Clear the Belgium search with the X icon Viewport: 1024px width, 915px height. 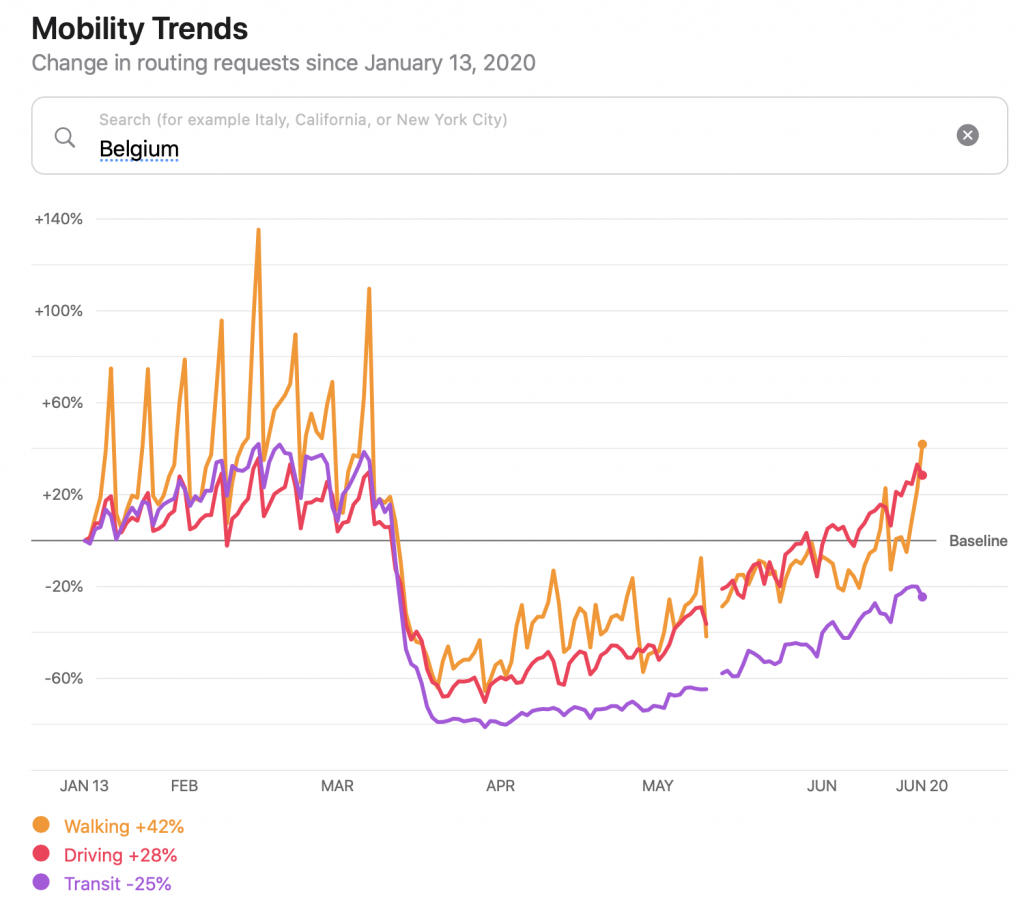click(967, 136)
